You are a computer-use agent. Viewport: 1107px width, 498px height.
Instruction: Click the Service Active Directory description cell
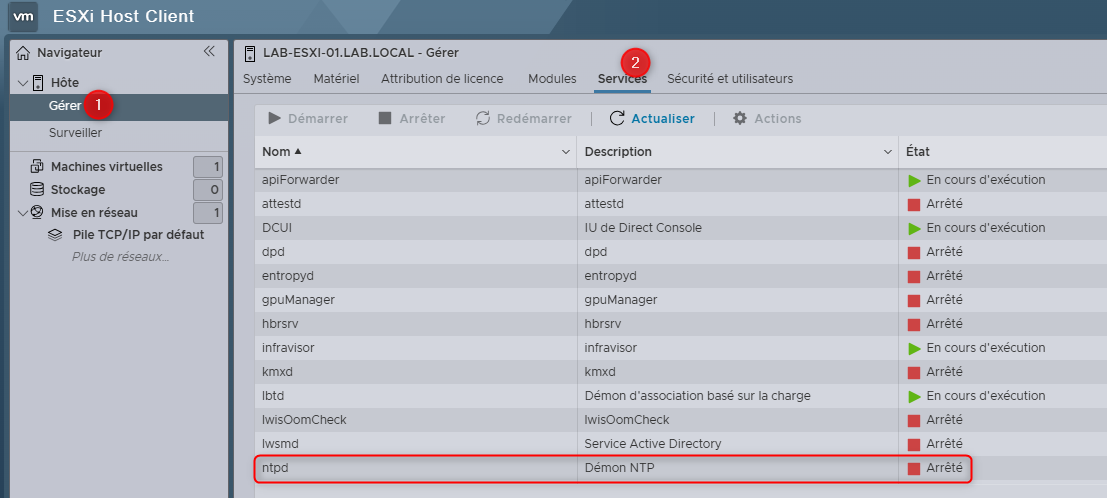653,444
